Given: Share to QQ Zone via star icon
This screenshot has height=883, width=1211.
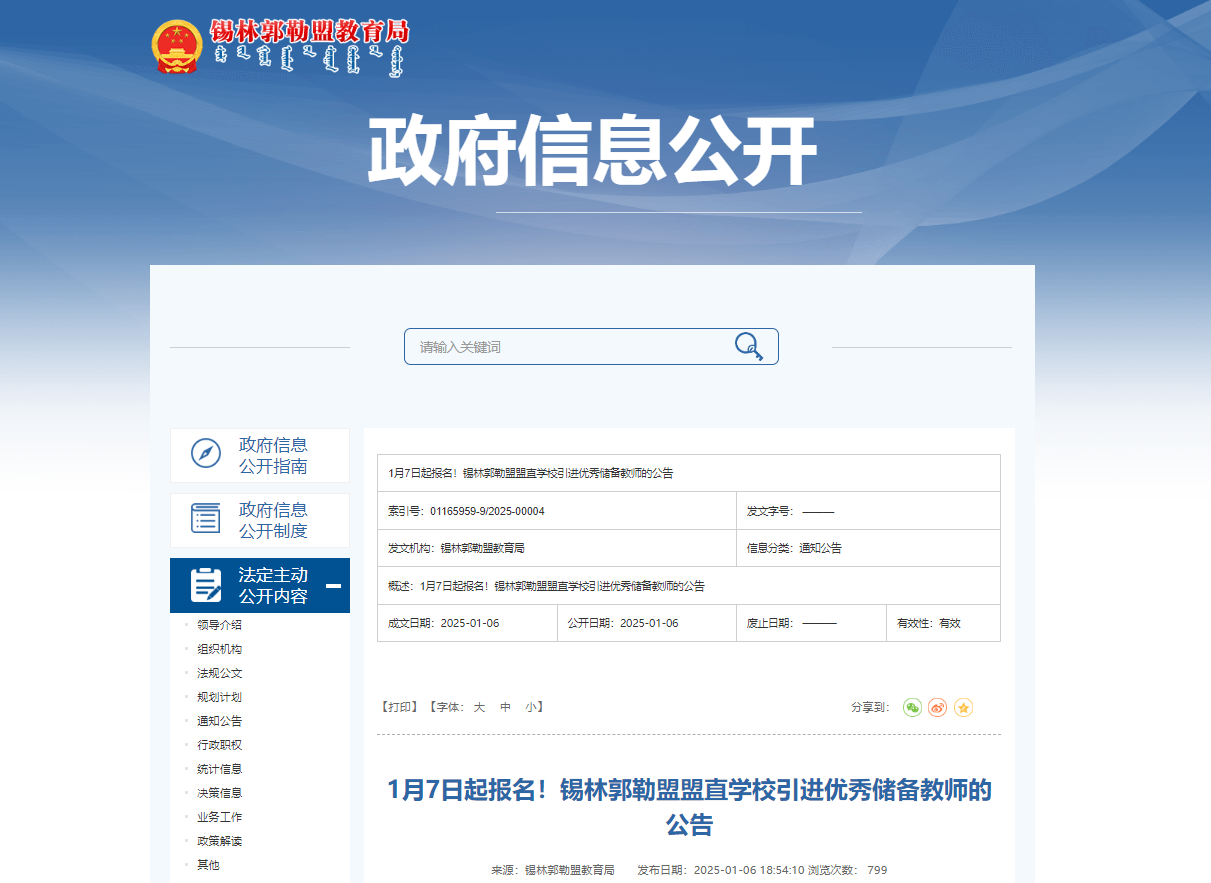Looking at the screenshot, I should tap(963, 707).
